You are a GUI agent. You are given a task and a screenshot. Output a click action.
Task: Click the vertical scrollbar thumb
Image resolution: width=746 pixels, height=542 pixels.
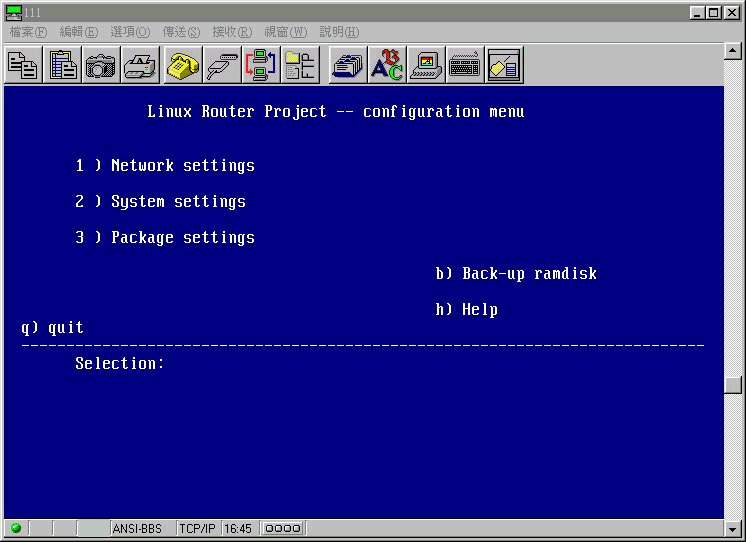point(733,385)
